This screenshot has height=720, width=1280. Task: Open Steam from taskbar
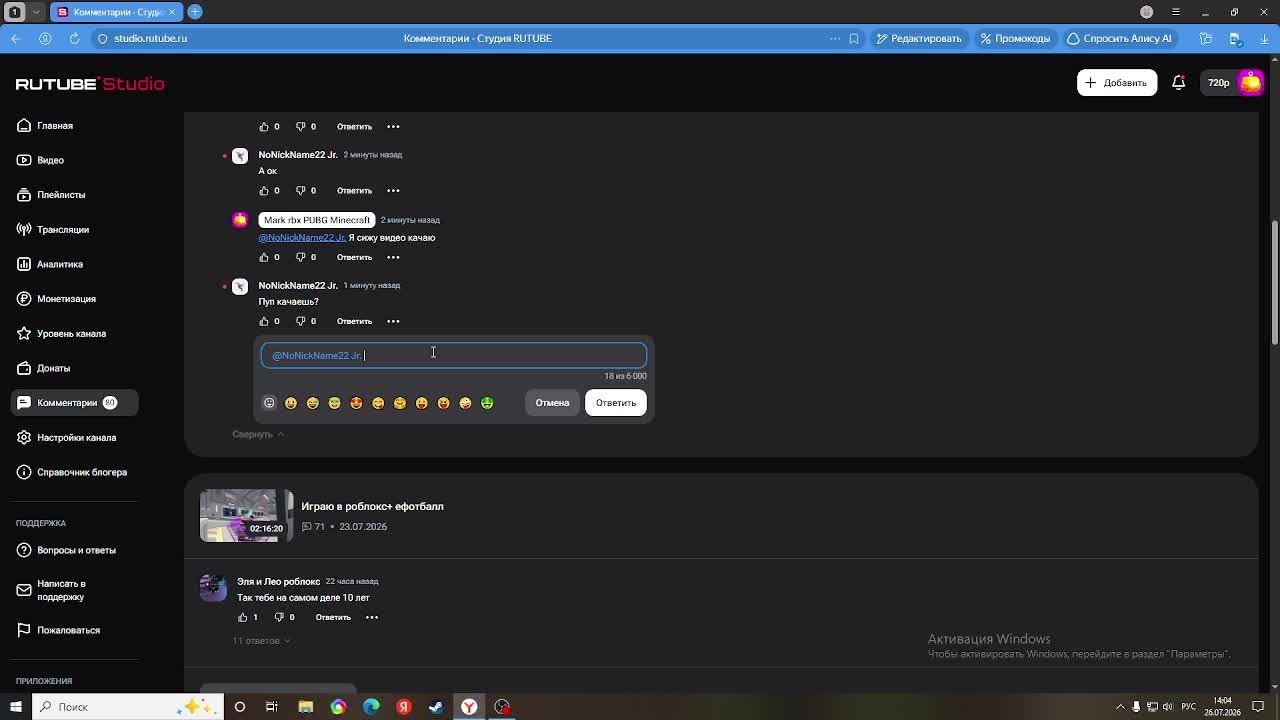click(436, 707)
